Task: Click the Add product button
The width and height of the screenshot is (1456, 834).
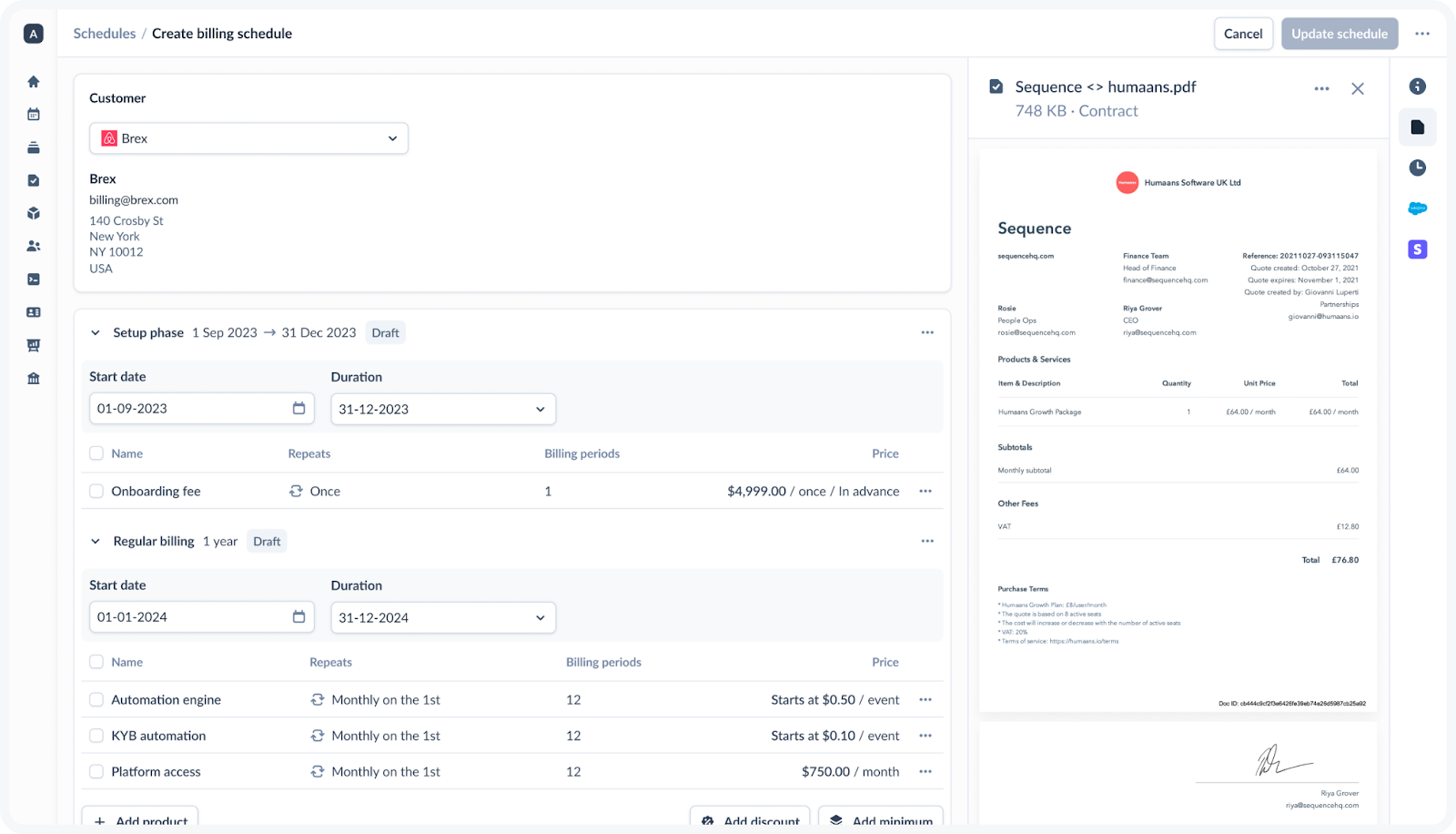Action: 140,818
